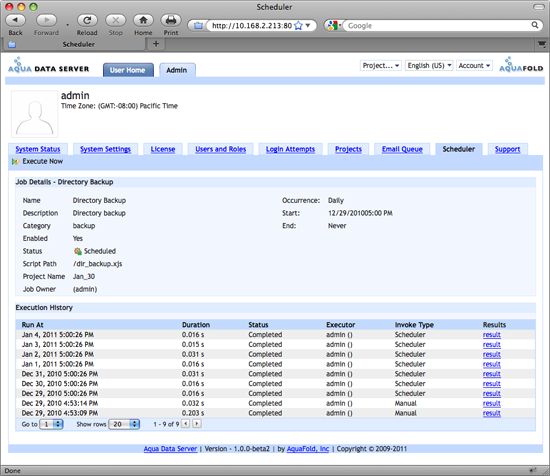Screen dimensions: 550x476
Task: Open result link for Jan 4, 2011 run
Action: [491, 335]
